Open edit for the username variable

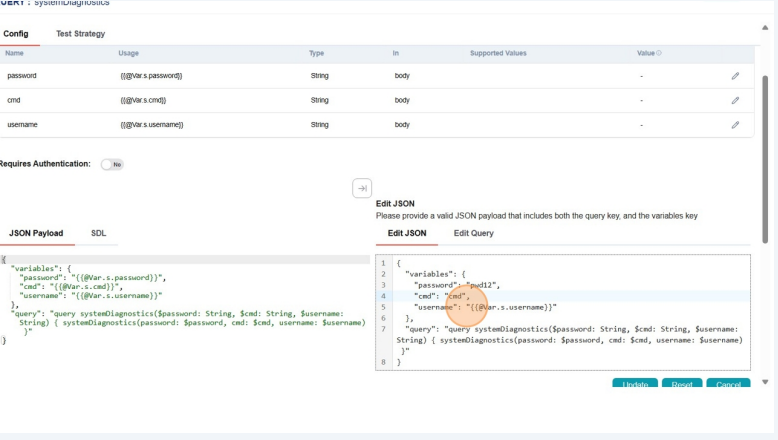[735, 125]
